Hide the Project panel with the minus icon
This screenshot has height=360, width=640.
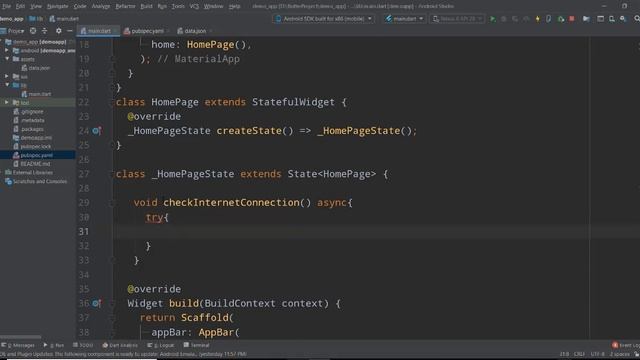pos(70,31)
